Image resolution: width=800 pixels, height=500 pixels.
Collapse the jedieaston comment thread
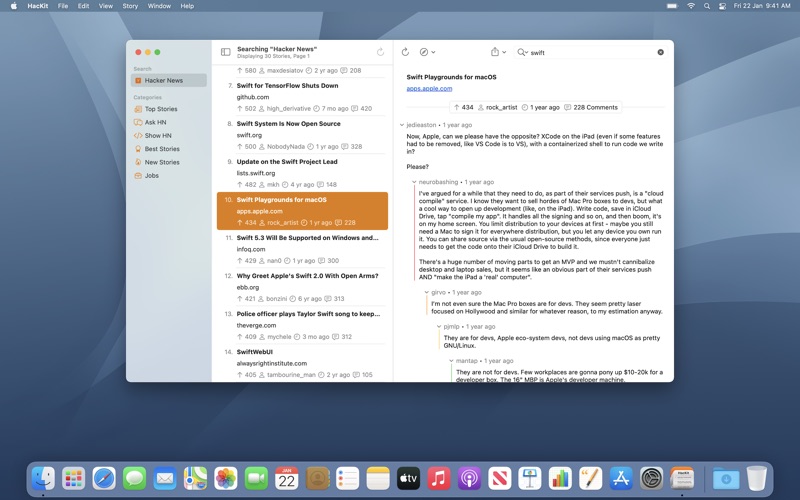(x=402, y=125)
